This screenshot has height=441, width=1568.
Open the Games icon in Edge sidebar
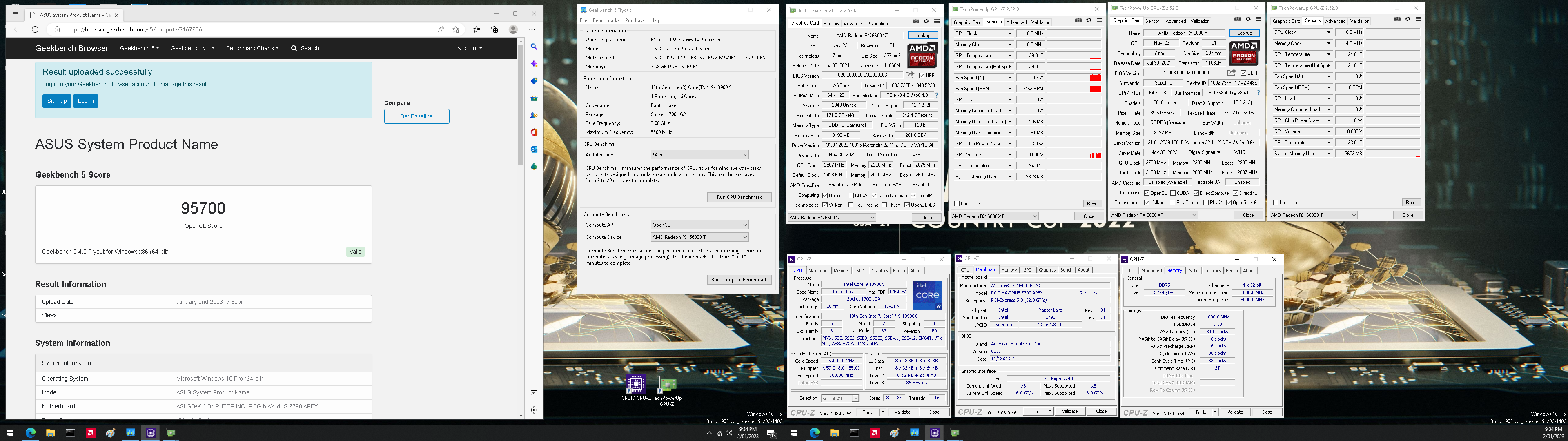click(534, 115)
